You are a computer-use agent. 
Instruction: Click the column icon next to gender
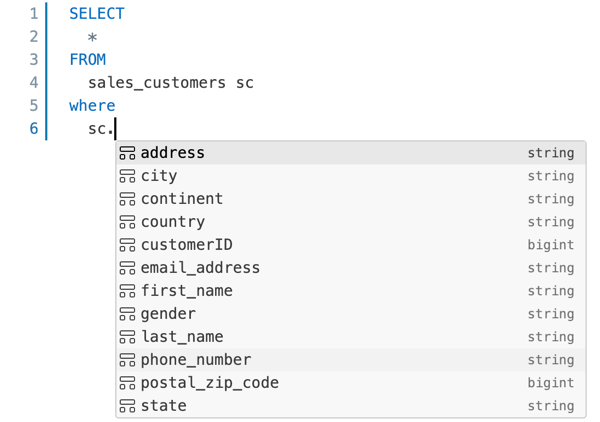coord(127,314)
